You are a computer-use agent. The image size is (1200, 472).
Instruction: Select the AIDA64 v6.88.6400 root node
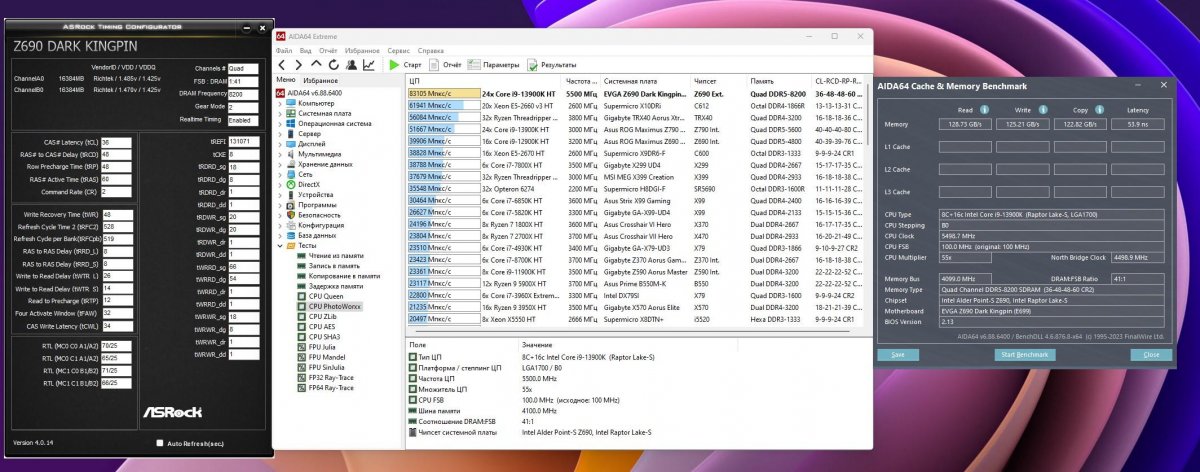[x=310, y=93]
